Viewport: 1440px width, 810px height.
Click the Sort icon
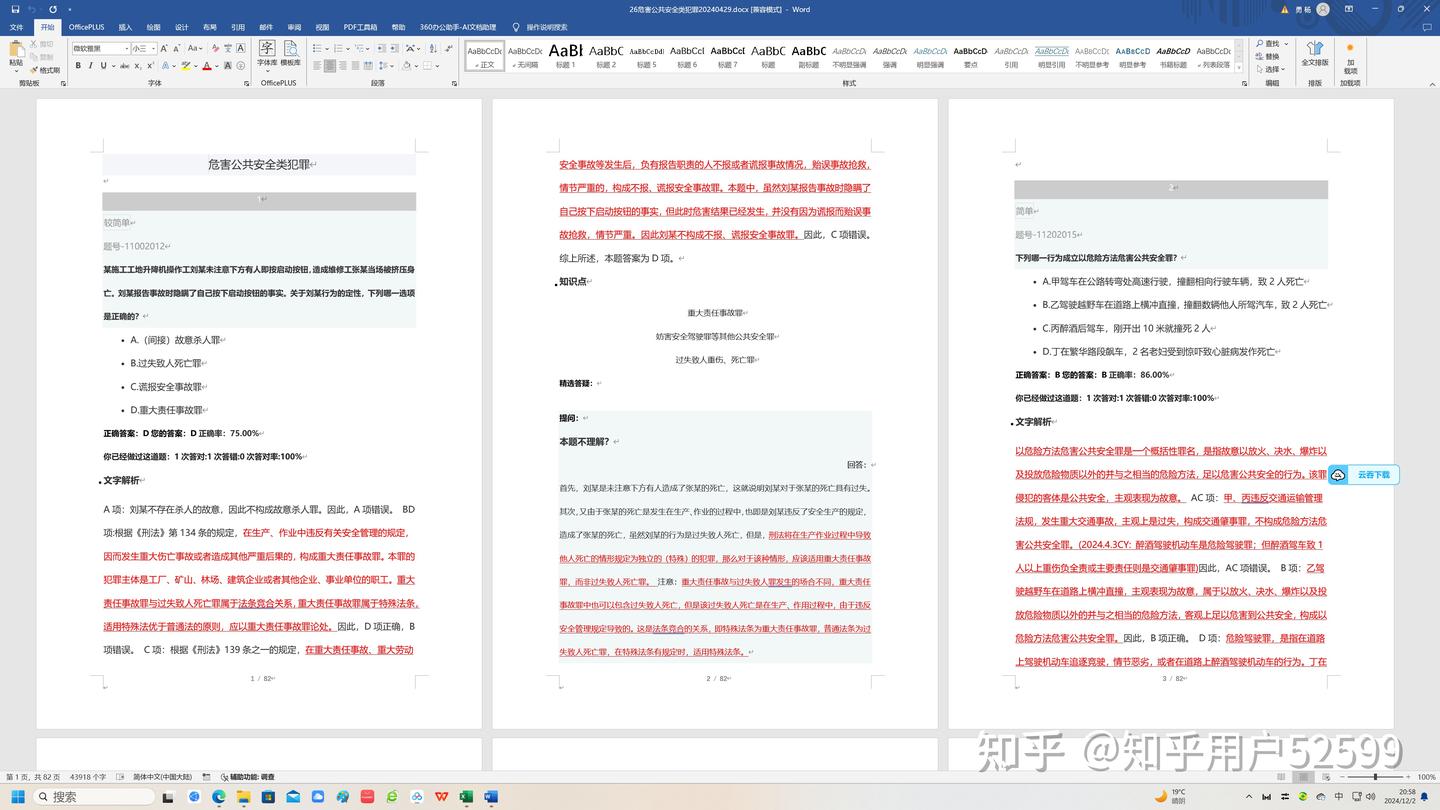point(433,48)
